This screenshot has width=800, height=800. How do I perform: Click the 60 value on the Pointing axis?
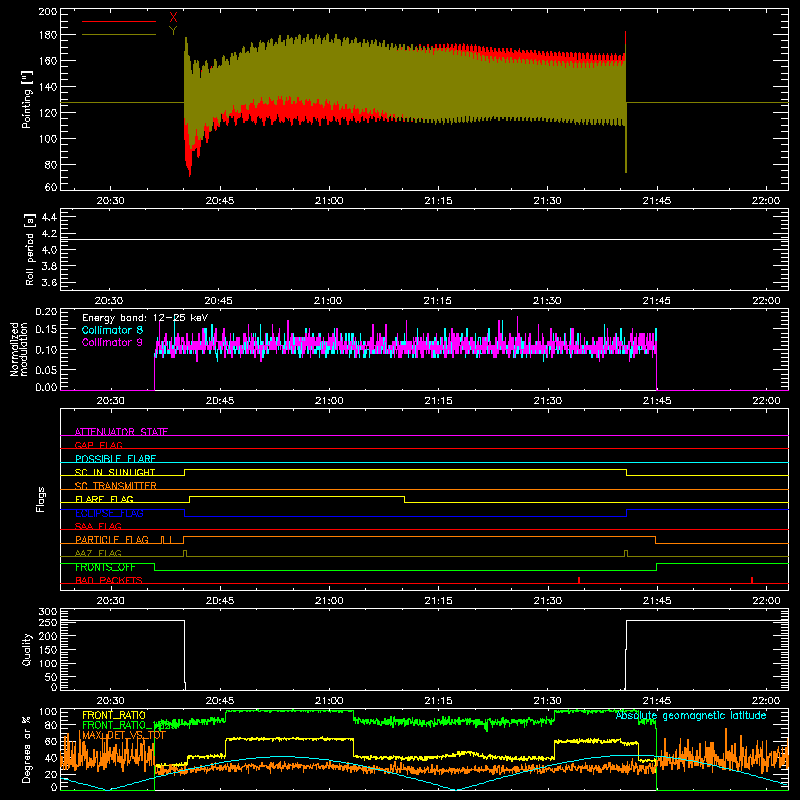click(x=51, y=187)
